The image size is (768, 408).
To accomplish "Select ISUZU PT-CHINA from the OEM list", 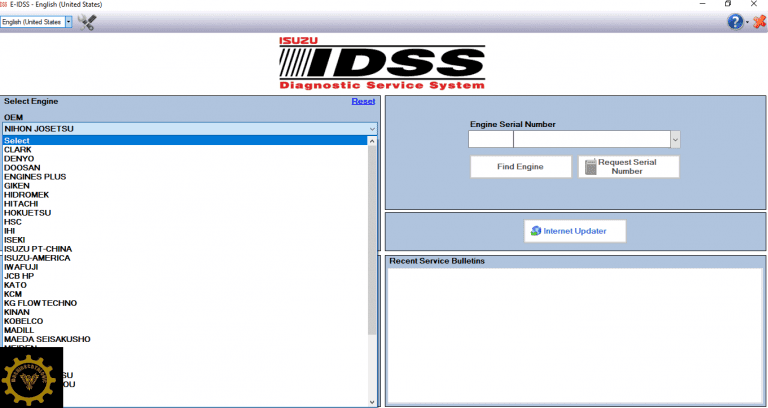I will (185, 249).
